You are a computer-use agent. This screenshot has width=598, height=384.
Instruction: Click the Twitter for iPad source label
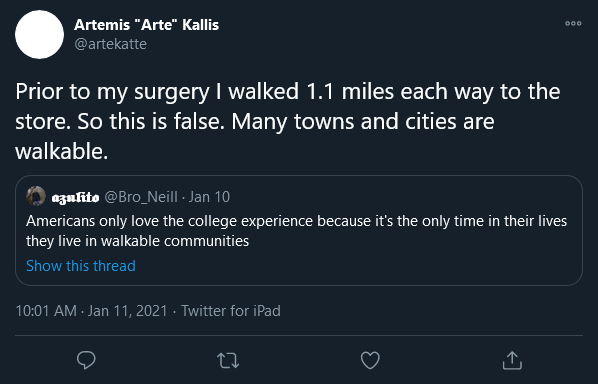(231, 311)
